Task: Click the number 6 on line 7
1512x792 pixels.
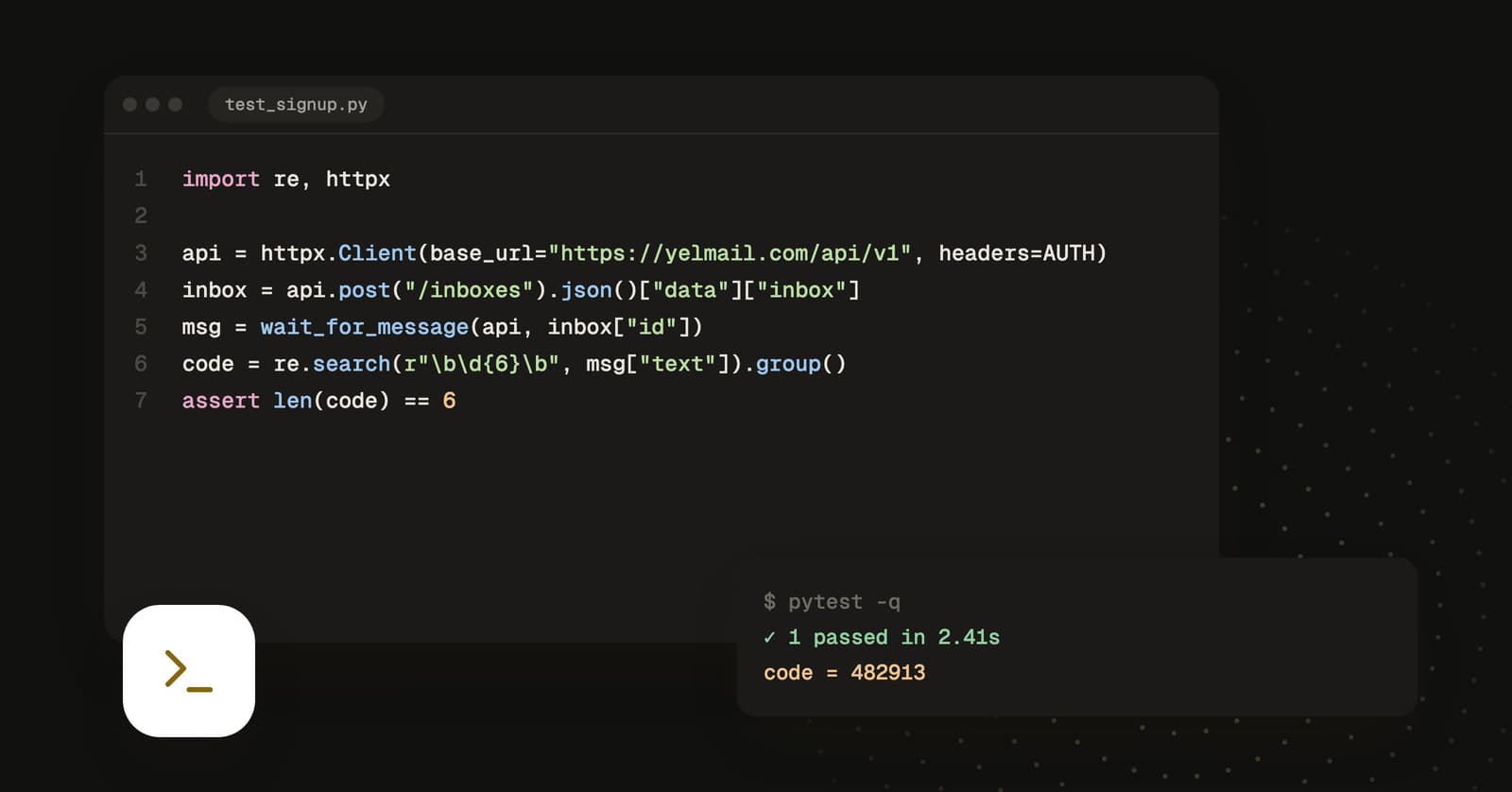Action: pyautogui.click(x=449, y=401)
